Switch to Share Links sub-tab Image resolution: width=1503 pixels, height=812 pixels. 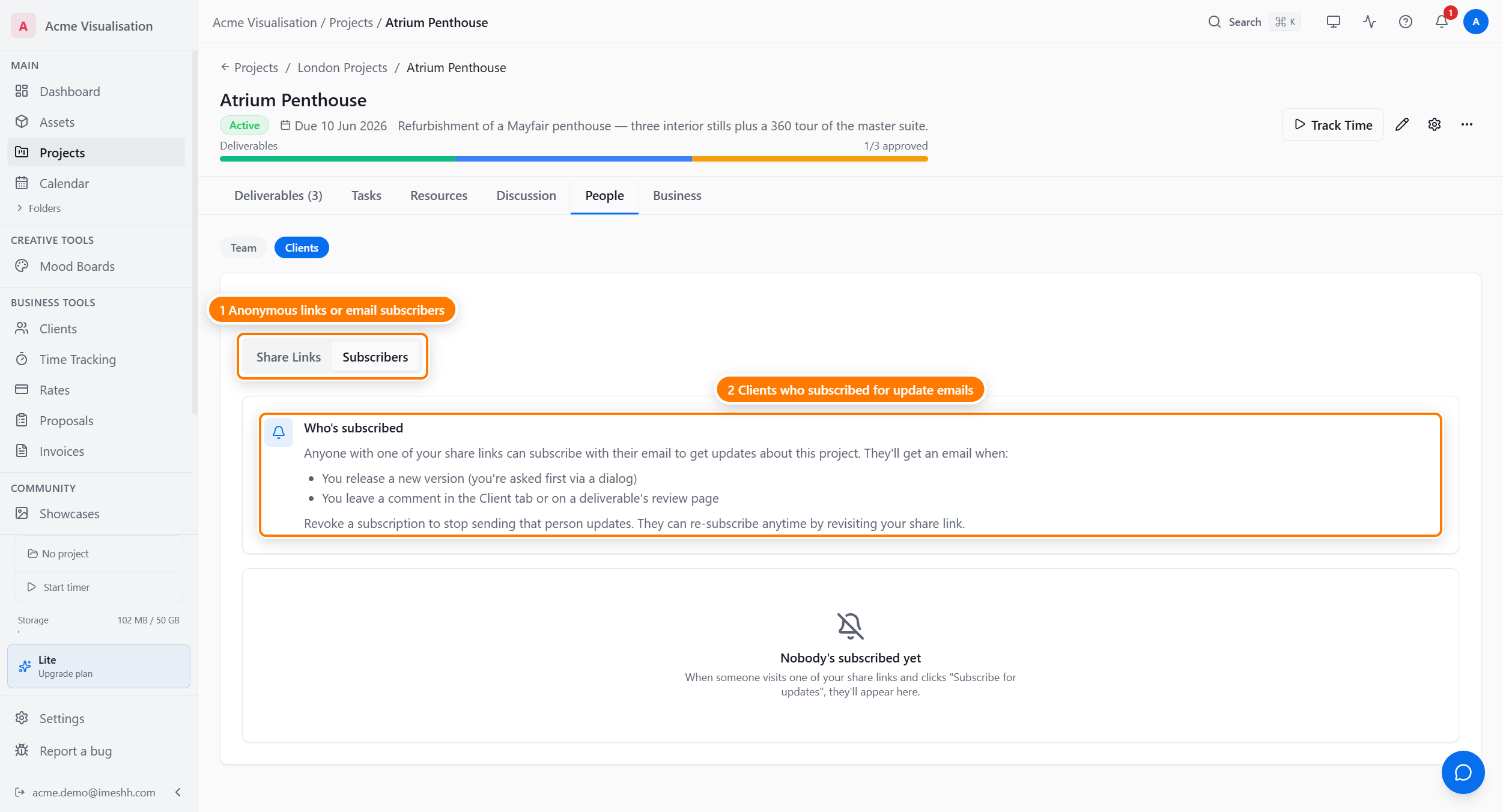point(288,357)
